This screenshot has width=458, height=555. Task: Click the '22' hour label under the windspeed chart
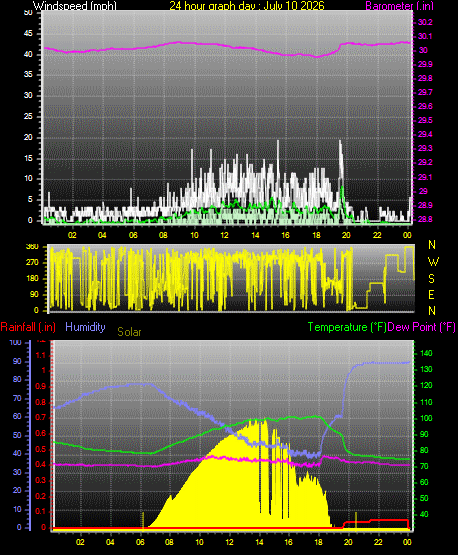tap(377, 235)
